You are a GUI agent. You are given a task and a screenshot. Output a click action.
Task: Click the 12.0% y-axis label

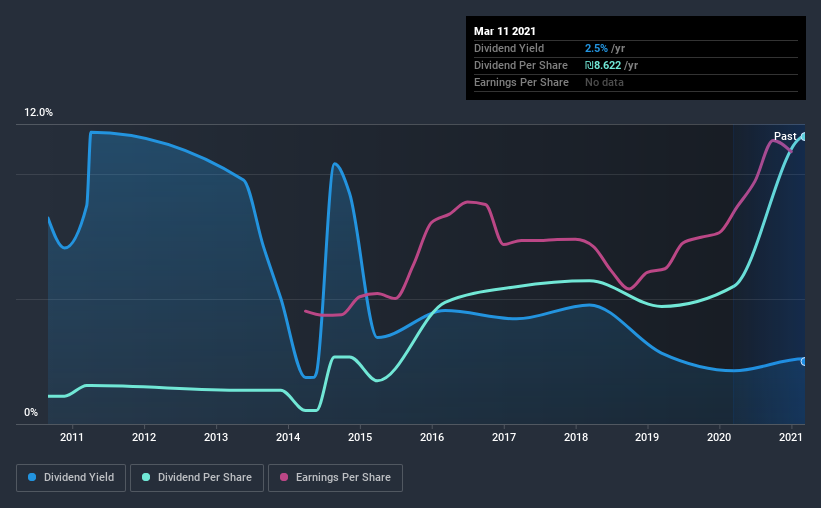coord(38,113)
